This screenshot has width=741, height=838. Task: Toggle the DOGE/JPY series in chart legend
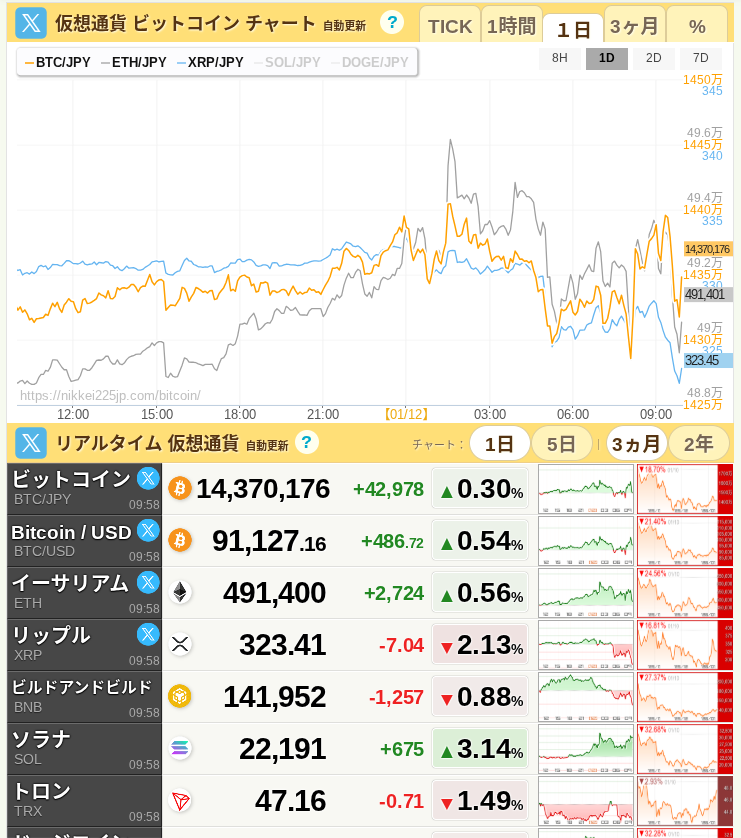point(369,62)
